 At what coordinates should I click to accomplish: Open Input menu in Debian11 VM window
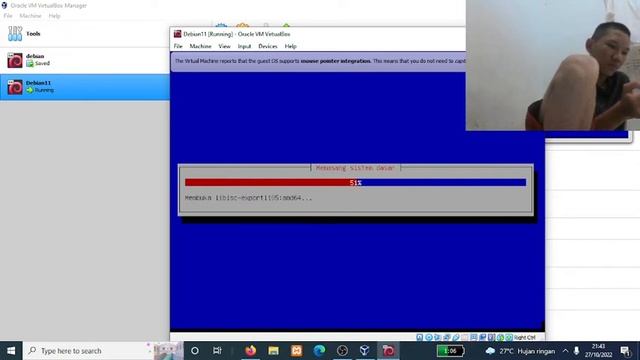coord(244,46)
